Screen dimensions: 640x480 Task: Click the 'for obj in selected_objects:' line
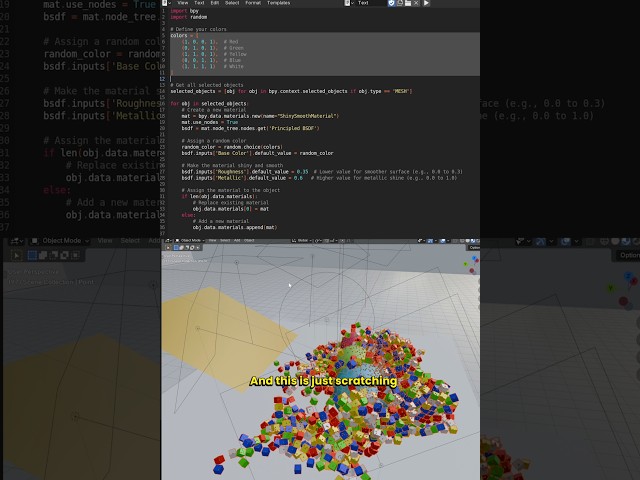209,104
